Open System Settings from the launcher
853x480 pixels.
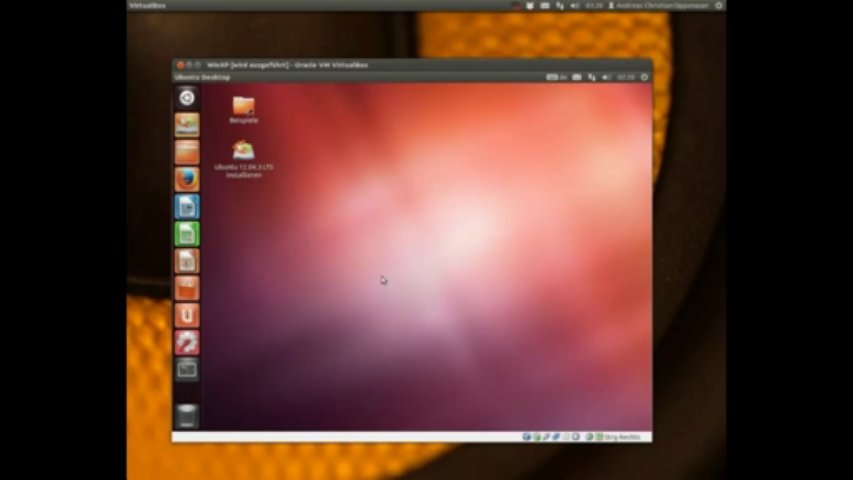click(187, 342)
